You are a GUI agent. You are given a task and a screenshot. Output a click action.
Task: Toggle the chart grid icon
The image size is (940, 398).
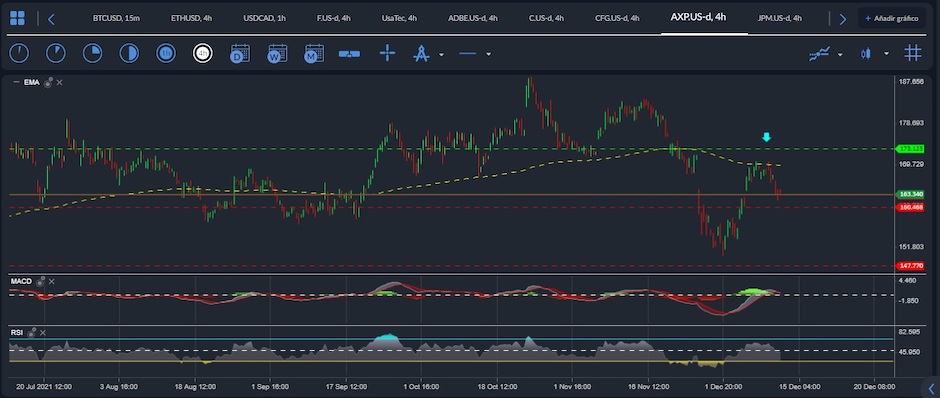[x=913, y=53]
